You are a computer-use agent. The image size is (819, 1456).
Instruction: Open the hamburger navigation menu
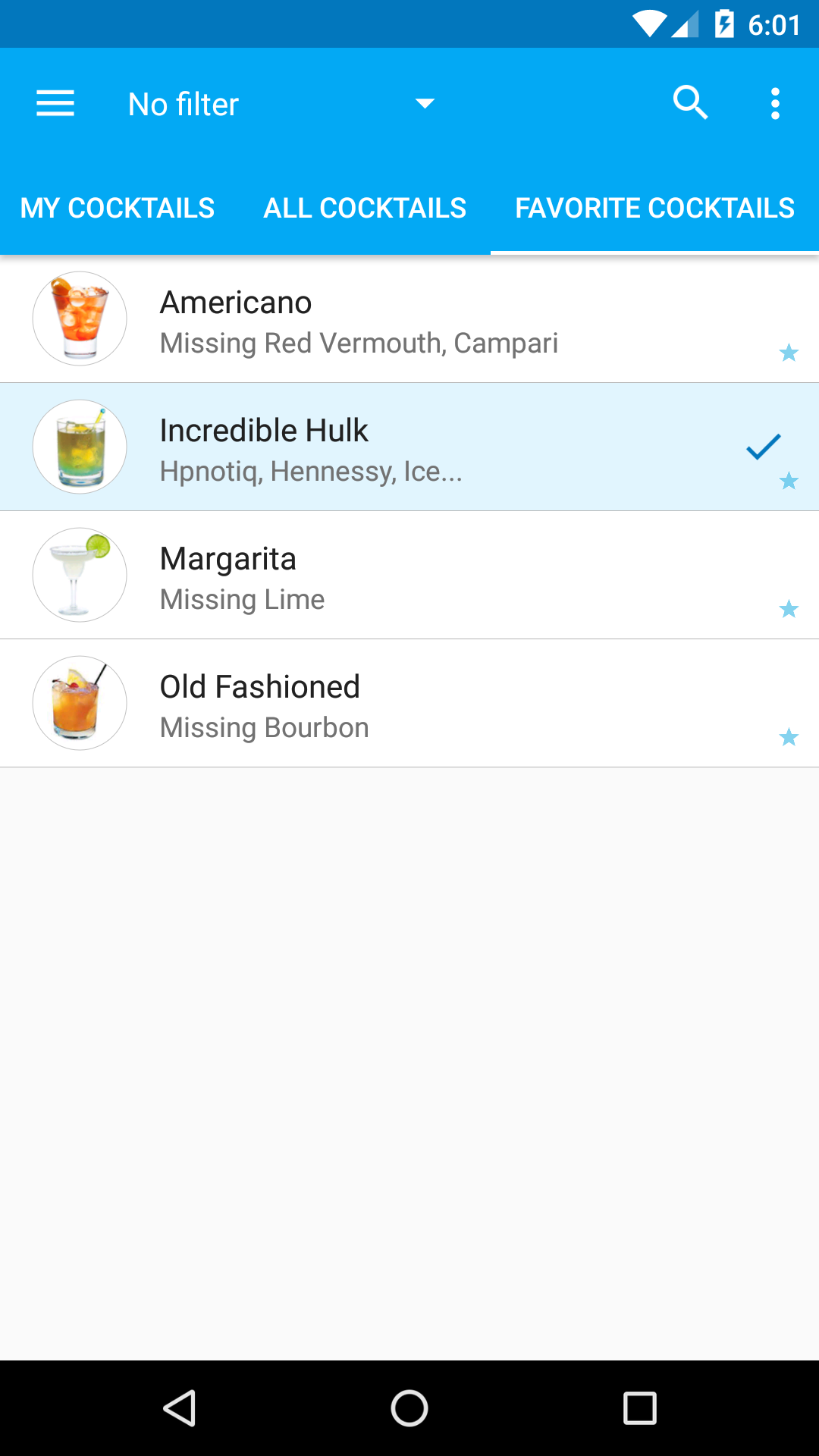55,104
